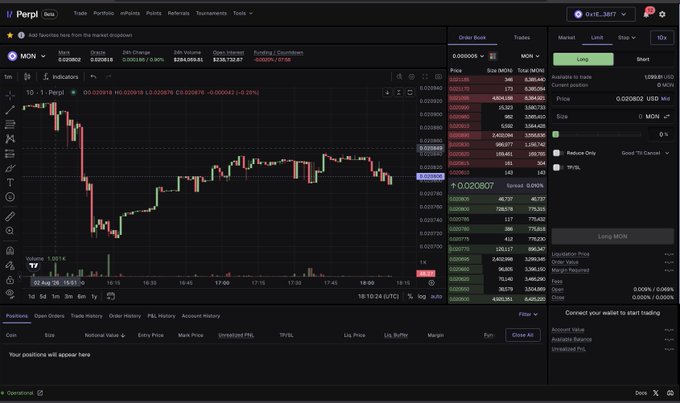Open the Tournaments page in the top menu
Screen dimensions: 680x403
coord(211,13)
